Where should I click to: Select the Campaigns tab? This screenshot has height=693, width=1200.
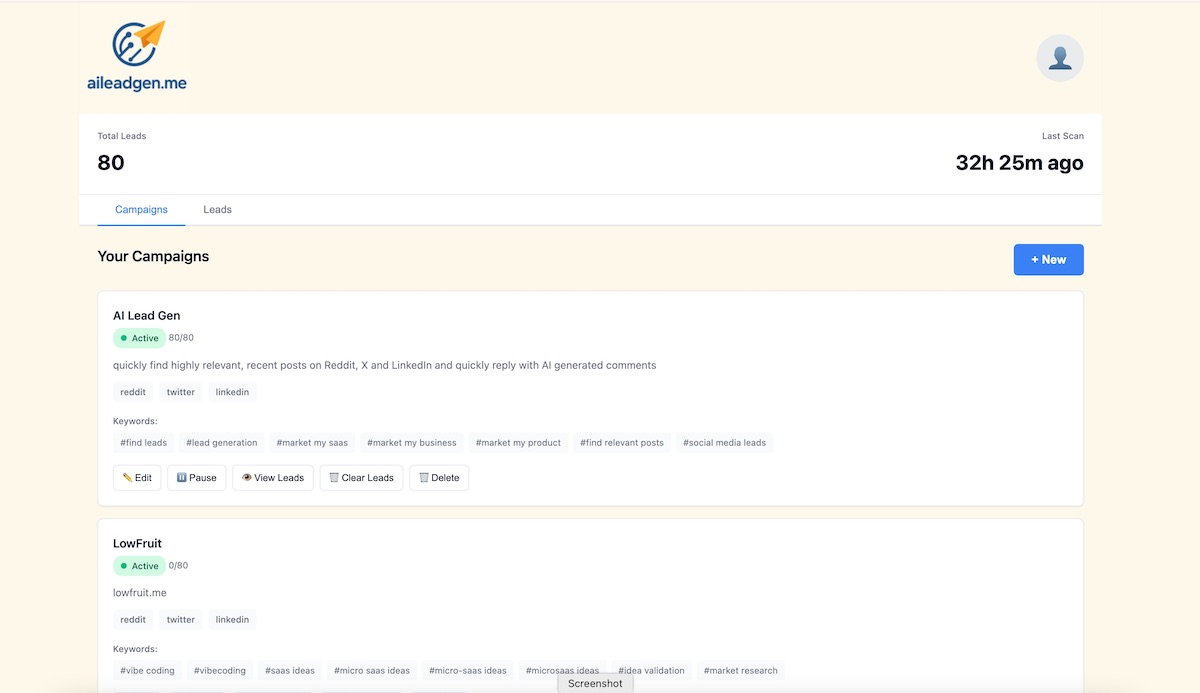point(141,210)
